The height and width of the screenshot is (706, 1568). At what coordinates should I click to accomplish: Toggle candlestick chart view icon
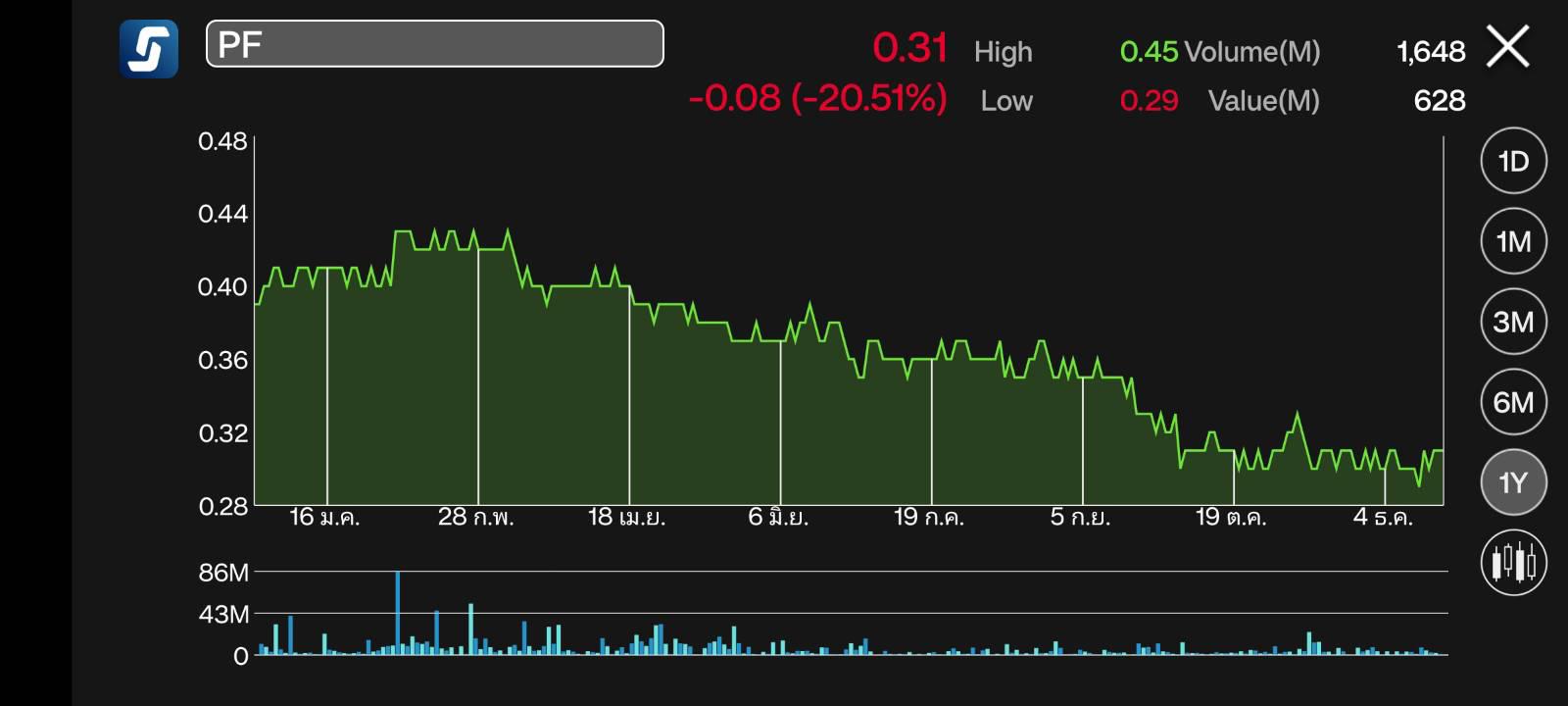pos(1513,563)
